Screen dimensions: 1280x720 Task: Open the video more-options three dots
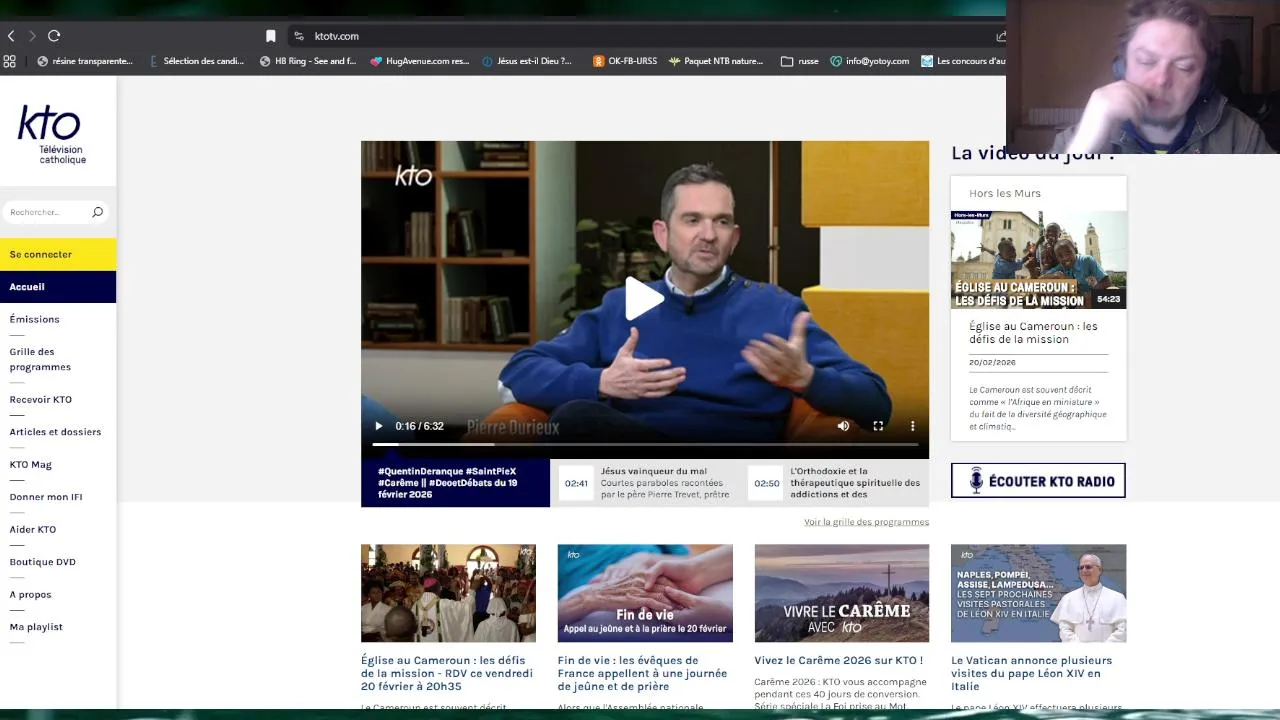pos(912,426)
